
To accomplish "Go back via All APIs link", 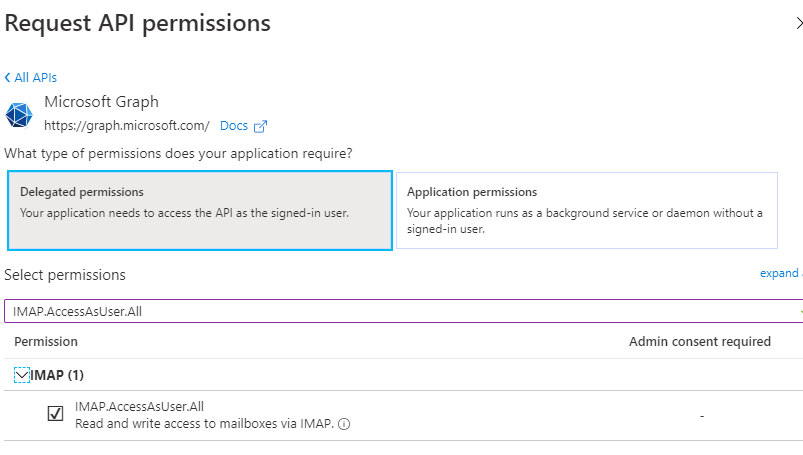I will (35, 77).
